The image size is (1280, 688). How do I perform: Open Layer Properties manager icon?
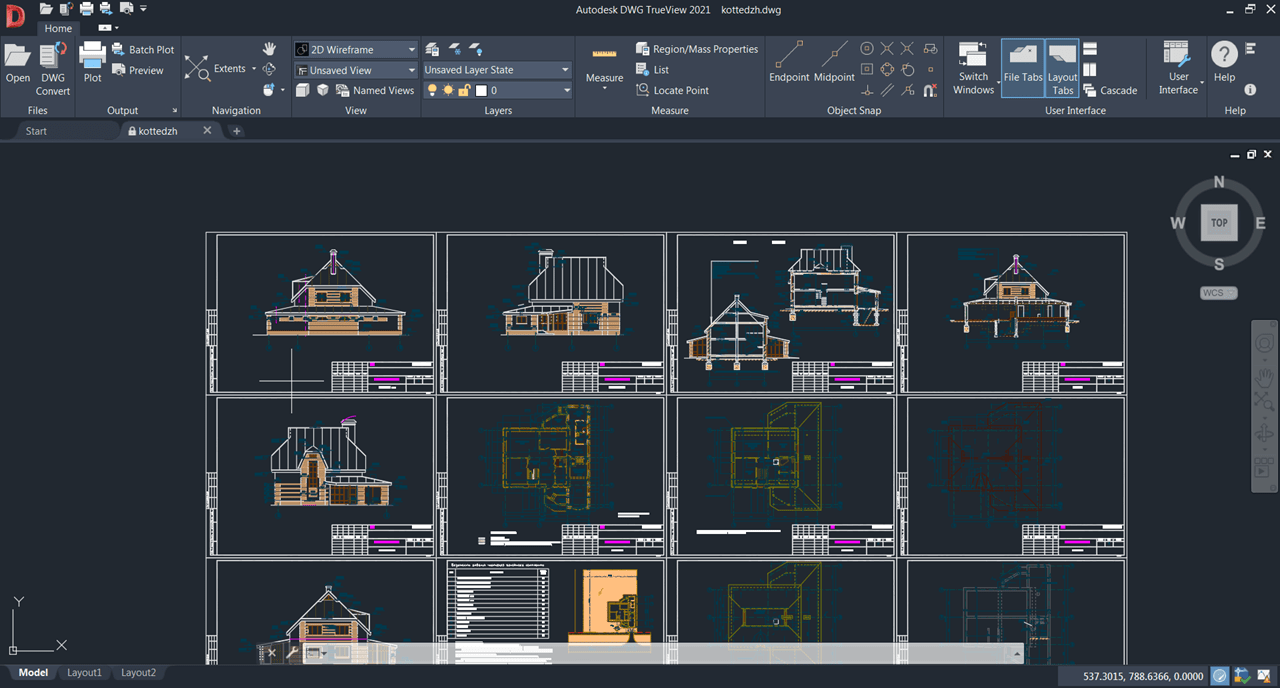tap(433, 49)
